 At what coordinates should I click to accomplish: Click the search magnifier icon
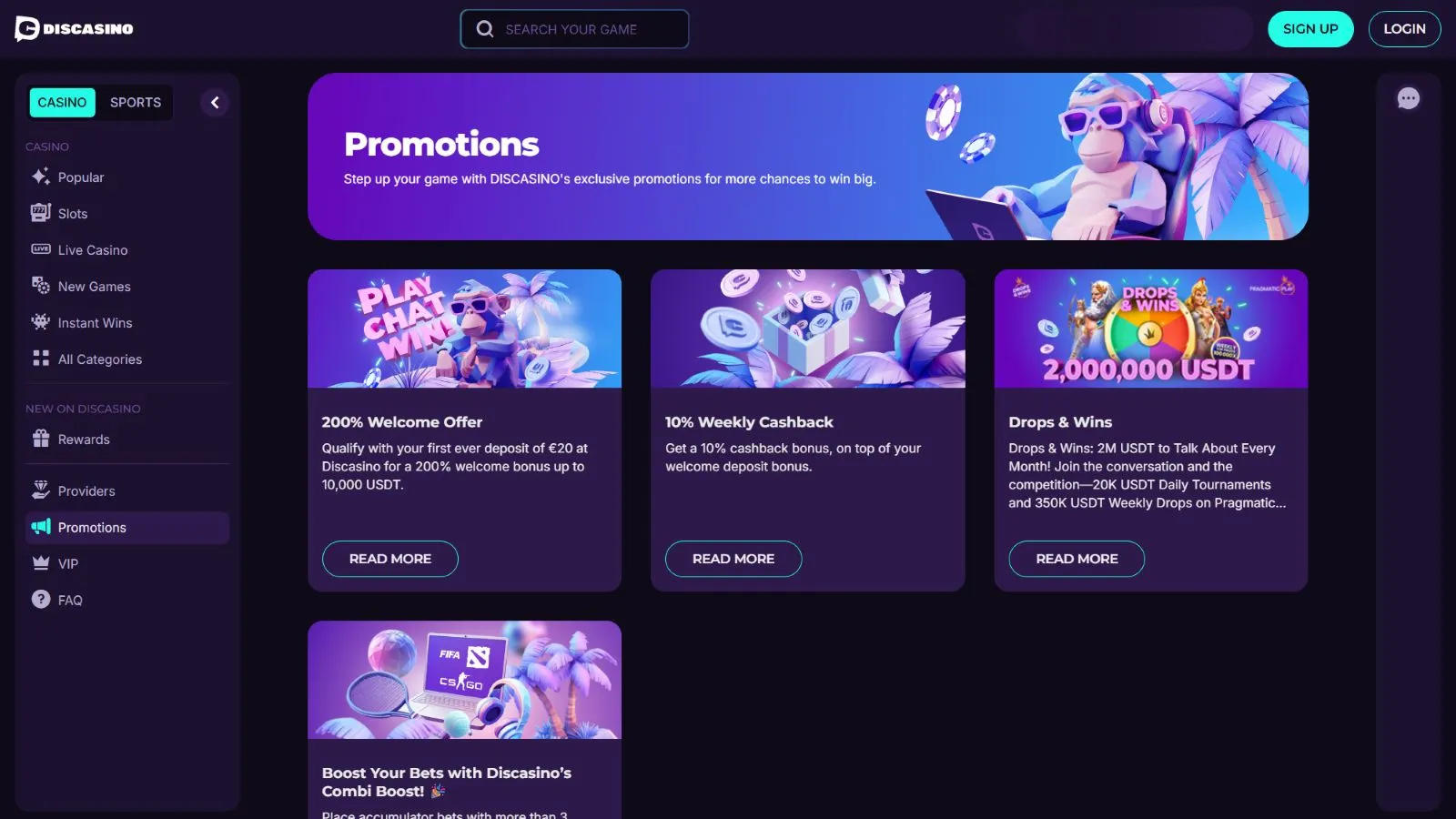(485, 29)
